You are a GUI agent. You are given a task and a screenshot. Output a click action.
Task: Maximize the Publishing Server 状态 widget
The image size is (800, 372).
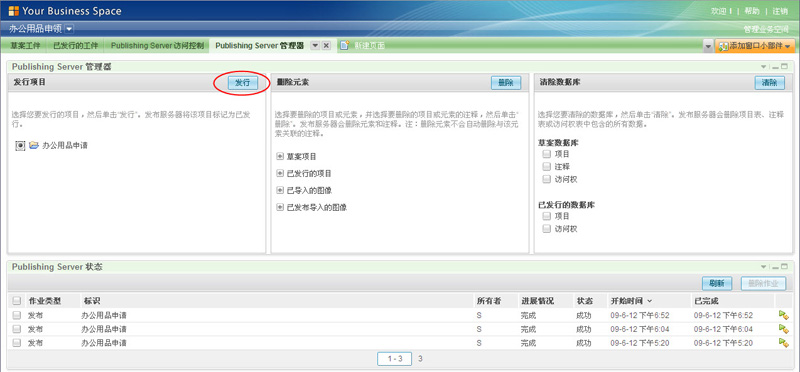[x=784, y=266]
